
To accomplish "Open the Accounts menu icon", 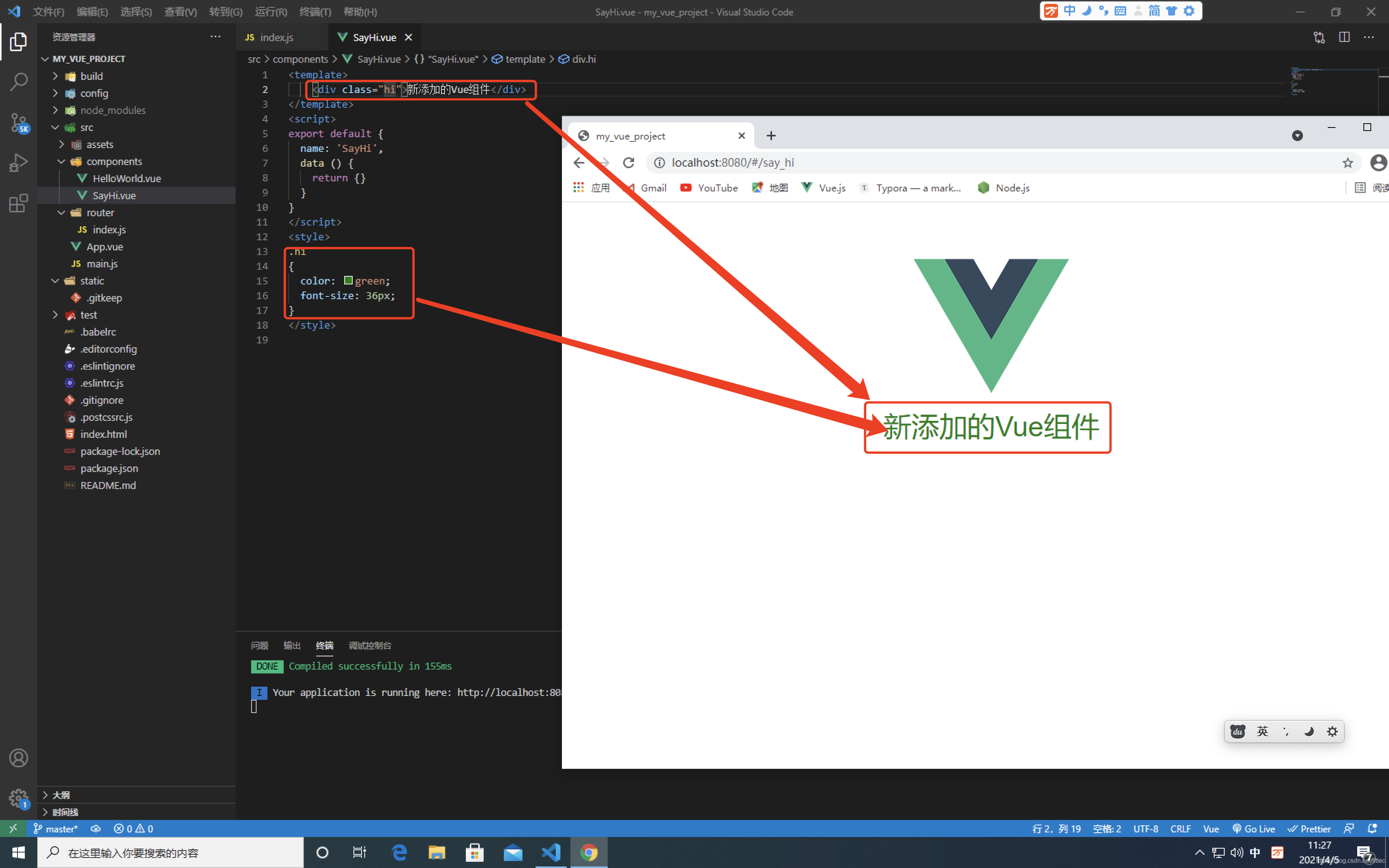I will tap(18, 758).
